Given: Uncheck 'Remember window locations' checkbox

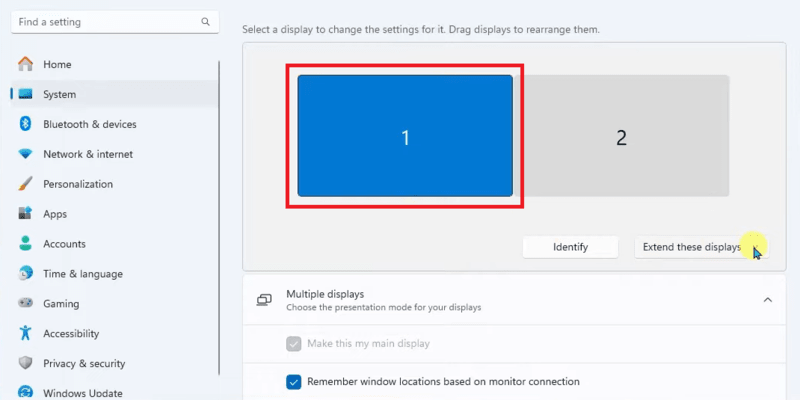Looking at the screenshot, I should click(x=294, y=381).
